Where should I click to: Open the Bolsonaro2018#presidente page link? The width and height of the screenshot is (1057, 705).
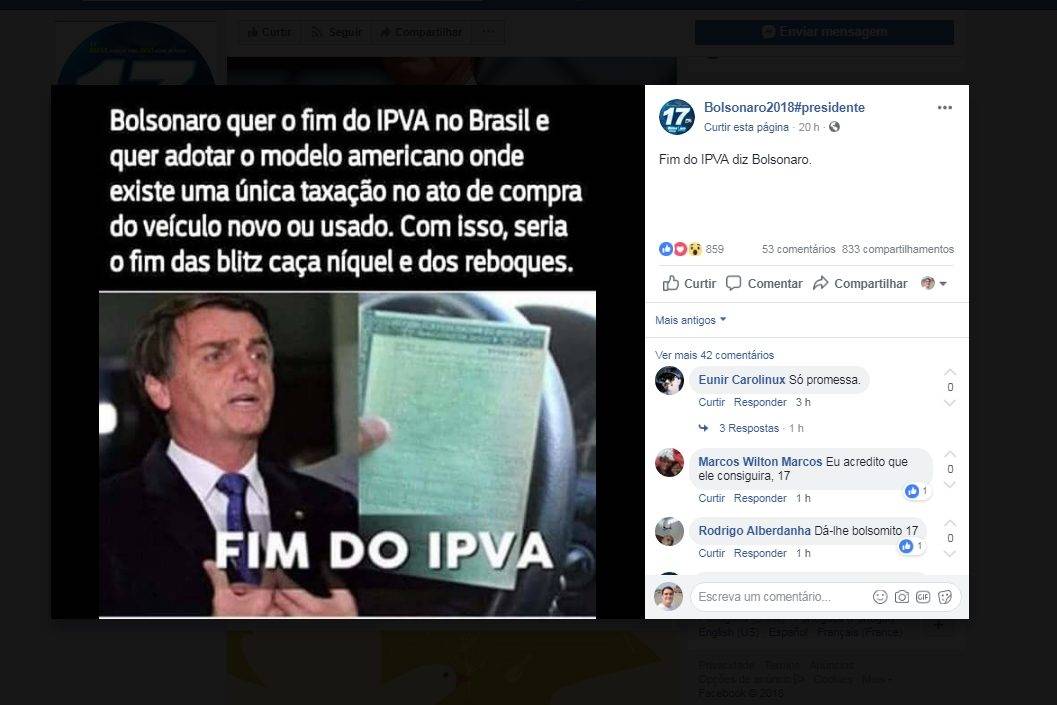(784, 107)
